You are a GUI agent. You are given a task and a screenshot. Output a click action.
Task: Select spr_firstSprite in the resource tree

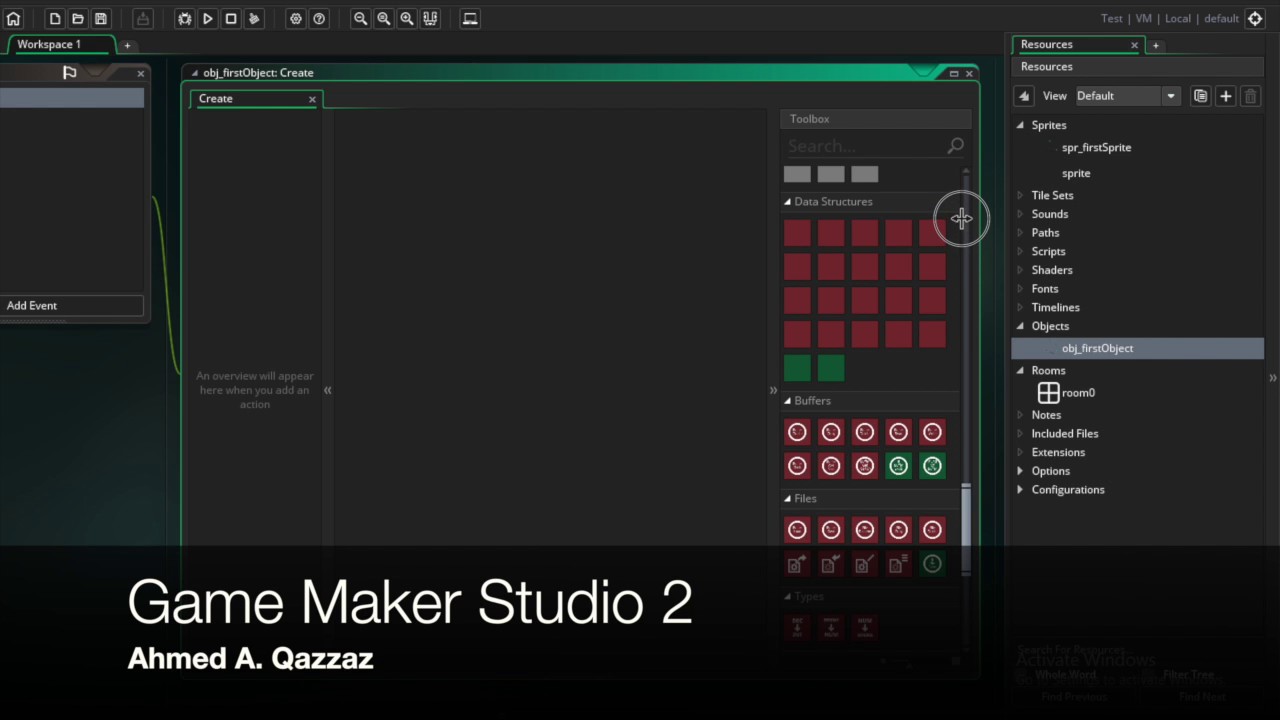coord(1096,148)
